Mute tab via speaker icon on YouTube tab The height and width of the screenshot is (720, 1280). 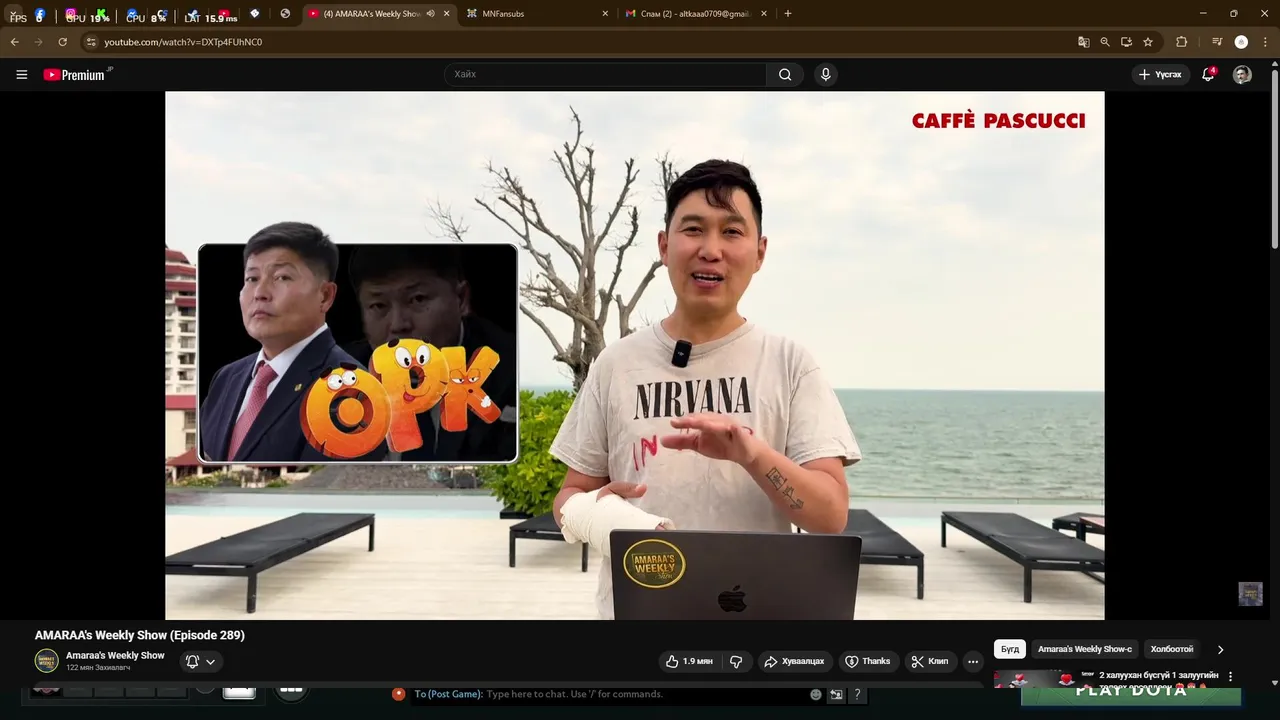[430, 14]
